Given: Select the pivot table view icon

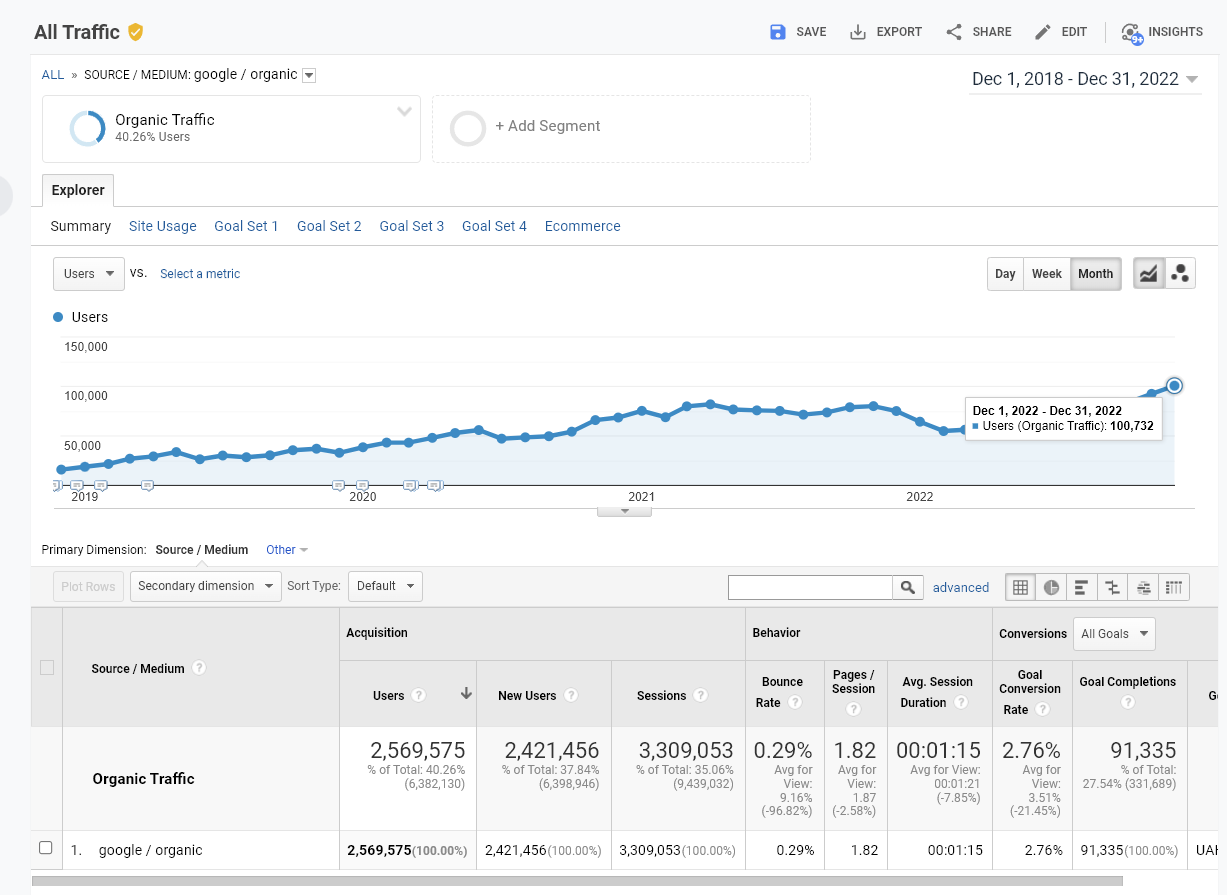Looking at the screenshot, I should [1175, 588].
